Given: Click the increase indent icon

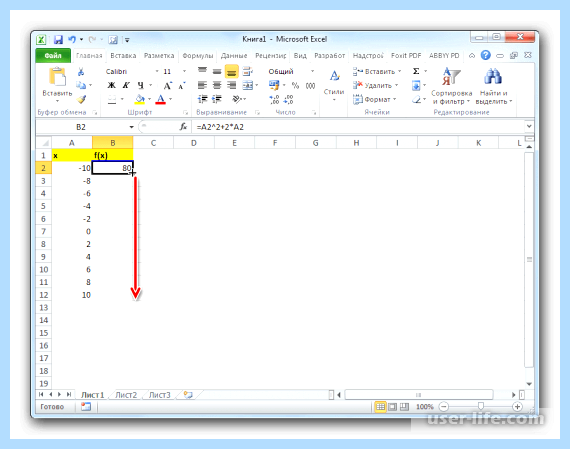Looking at the screenshot, I should click(x=217, y=99).
